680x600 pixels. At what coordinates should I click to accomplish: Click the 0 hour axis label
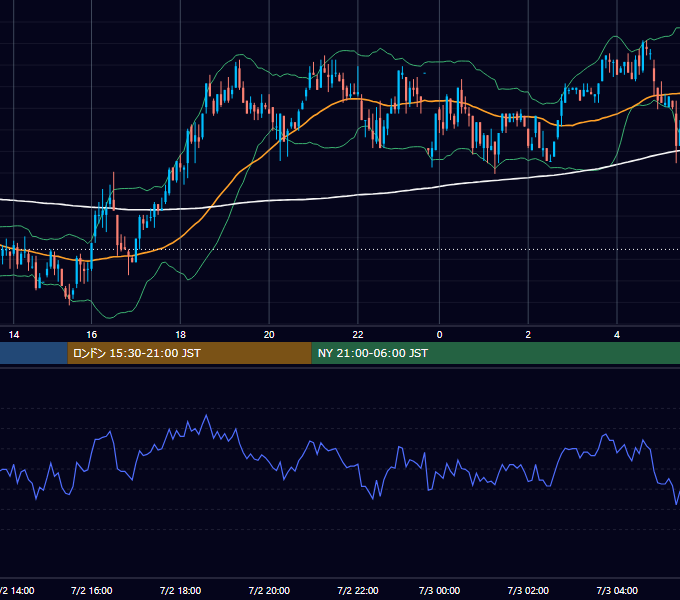(439, 335)
